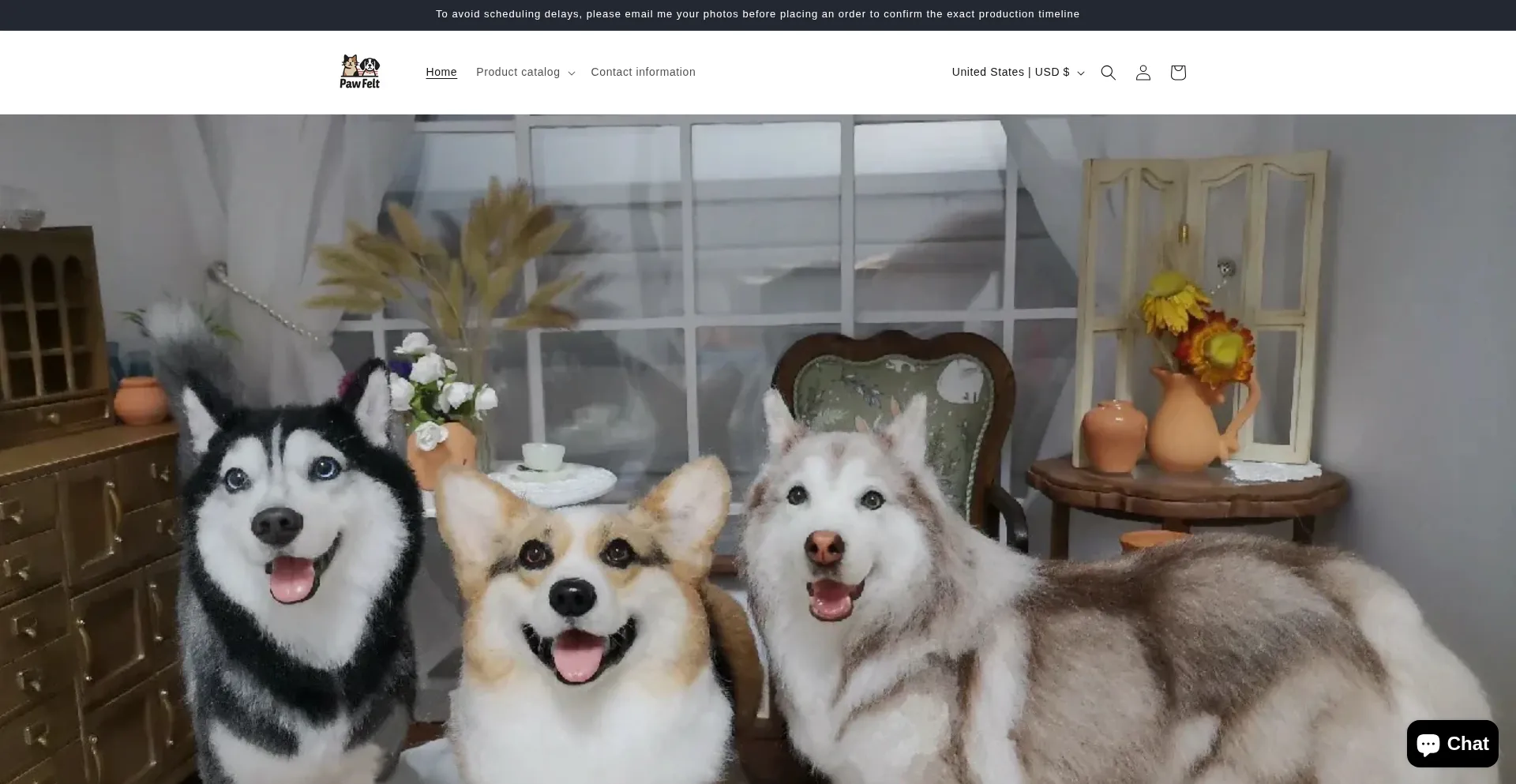Image resolution: width=1516 pixels, height=784 pixels.
Task: Click the PawFelt logo
Action: 360,72
